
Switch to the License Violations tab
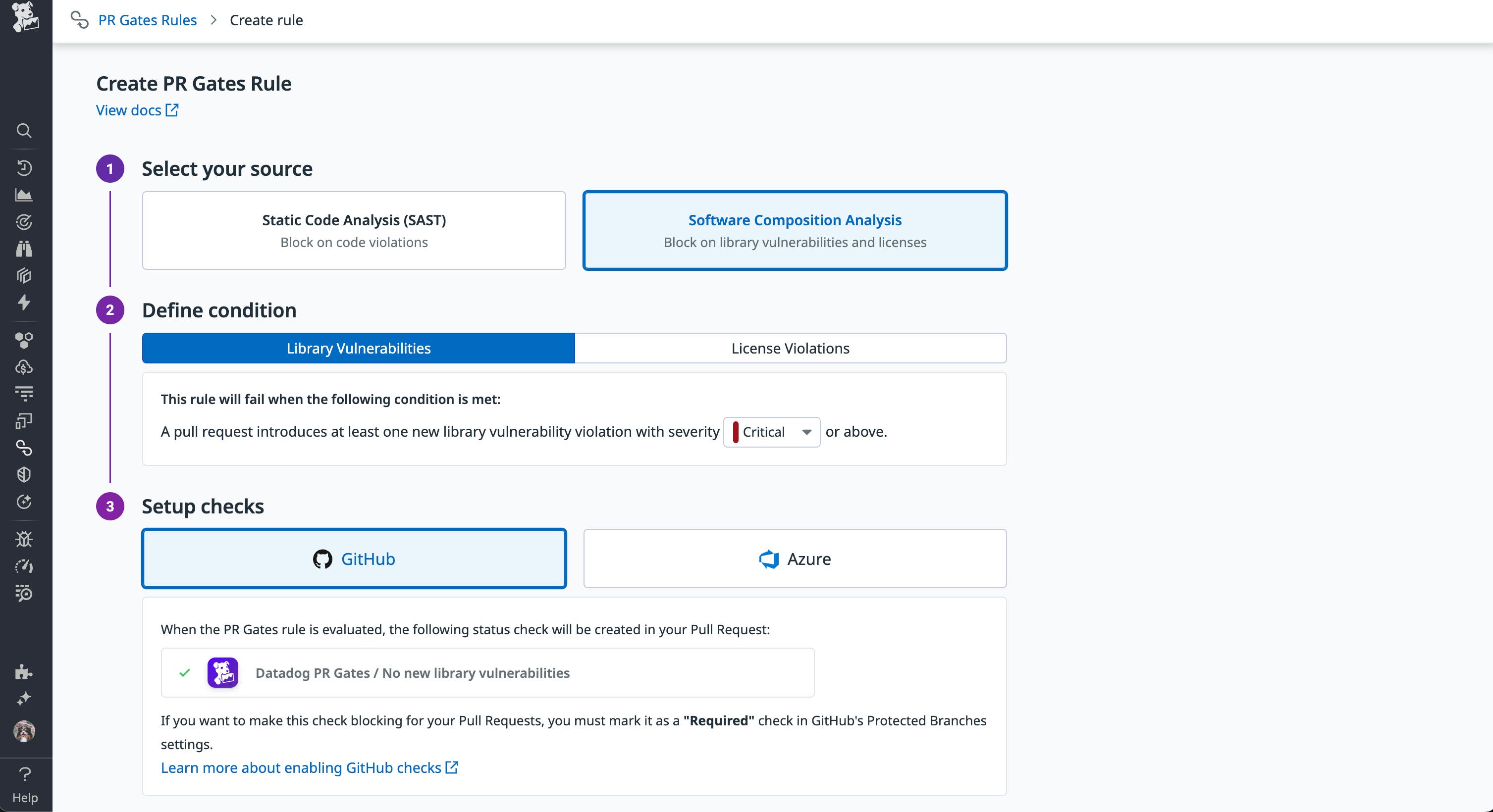tap(790, 348)
